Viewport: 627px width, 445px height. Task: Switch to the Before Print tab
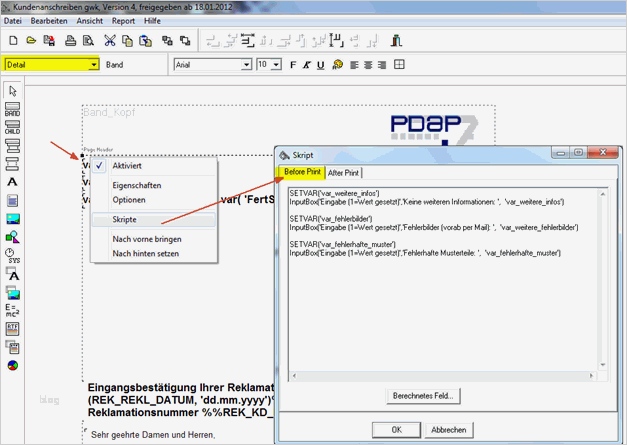click(x=302, y=172)
